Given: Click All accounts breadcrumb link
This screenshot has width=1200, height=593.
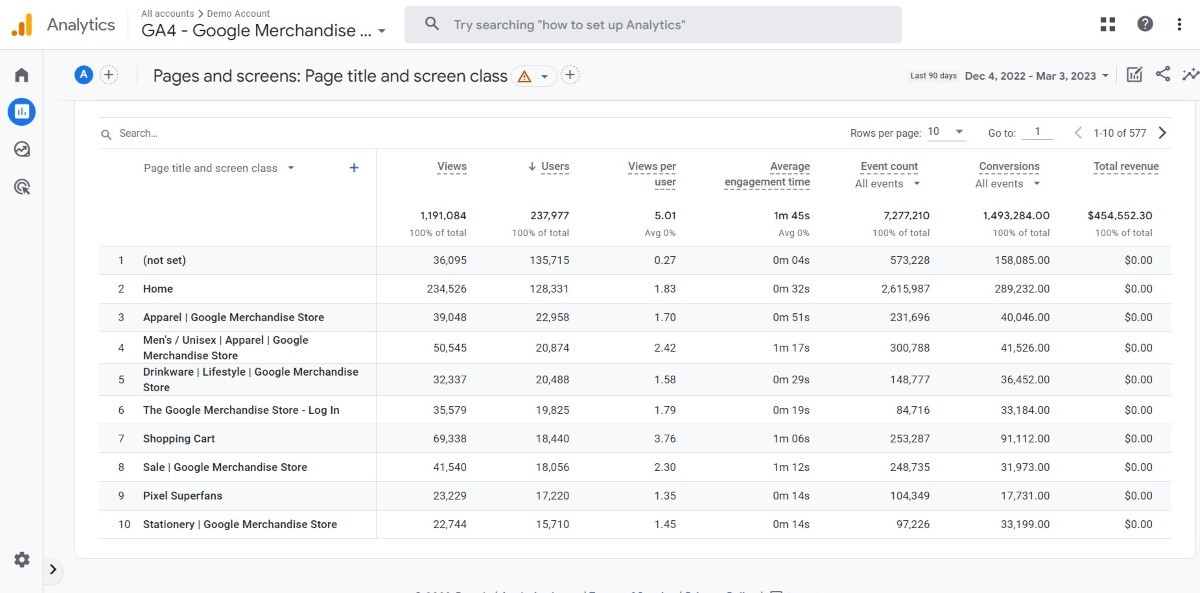Looking at the screenshot, I should coord(167,13).
